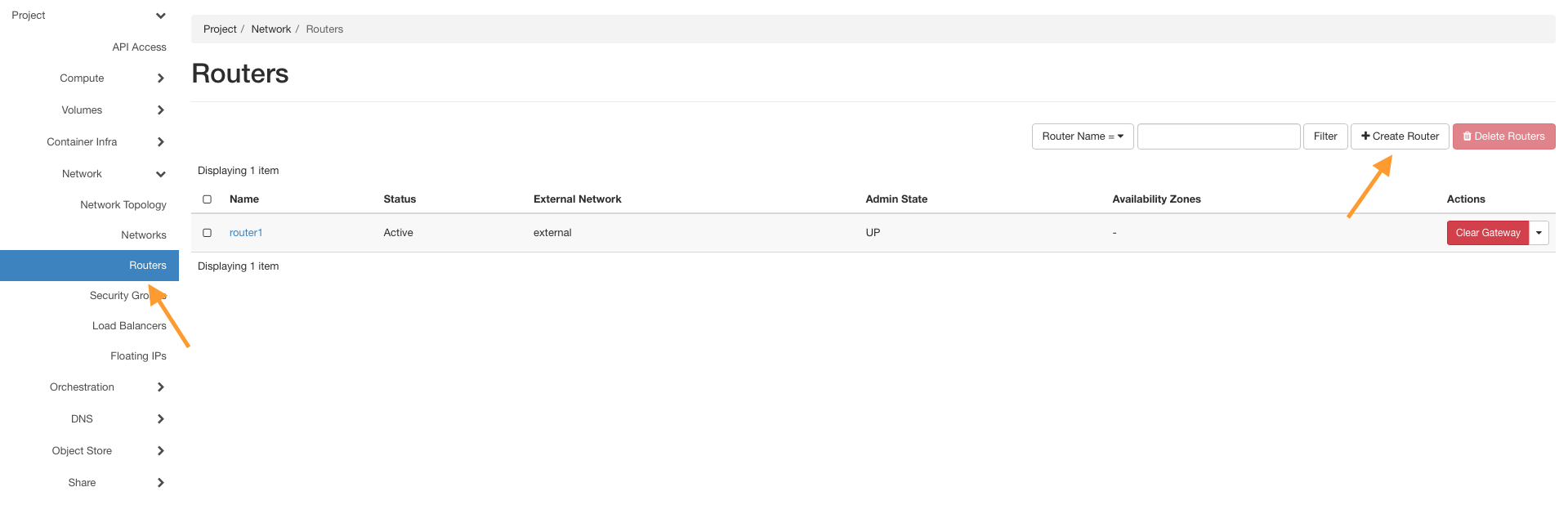Open the Router Name filter dropdown

click(x=1082, y=136)
